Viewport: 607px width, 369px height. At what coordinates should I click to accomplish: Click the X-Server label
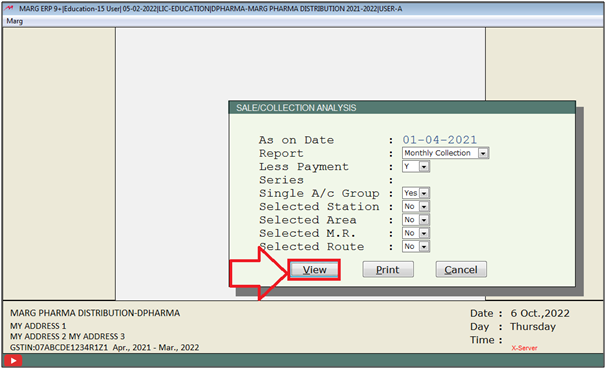point(524,348)
